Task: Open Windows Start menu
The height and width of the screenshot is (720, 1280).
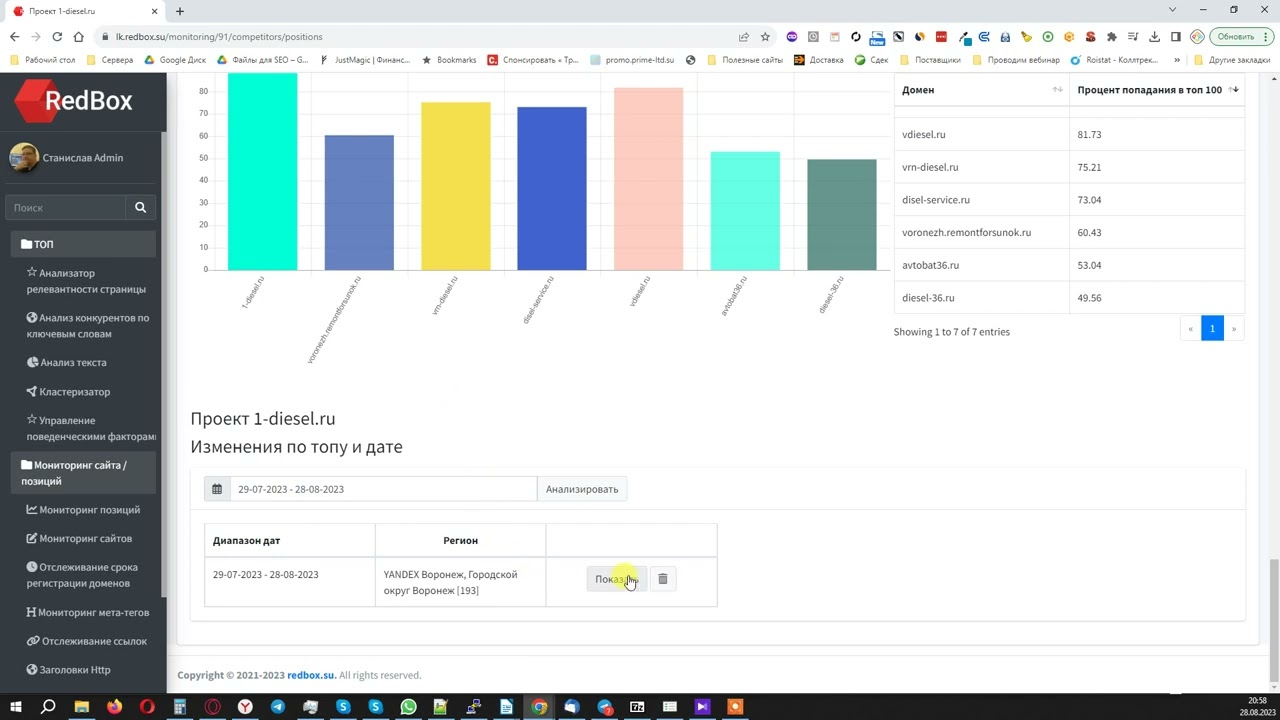Action: (15, 707)
